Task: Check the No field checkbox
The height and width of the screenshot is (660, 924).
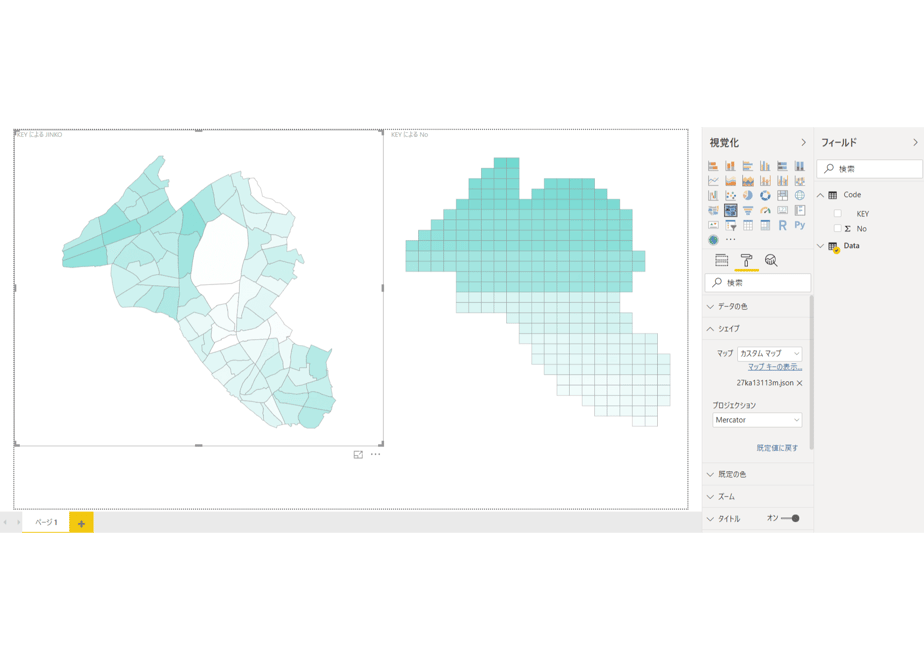Action: 837,228
